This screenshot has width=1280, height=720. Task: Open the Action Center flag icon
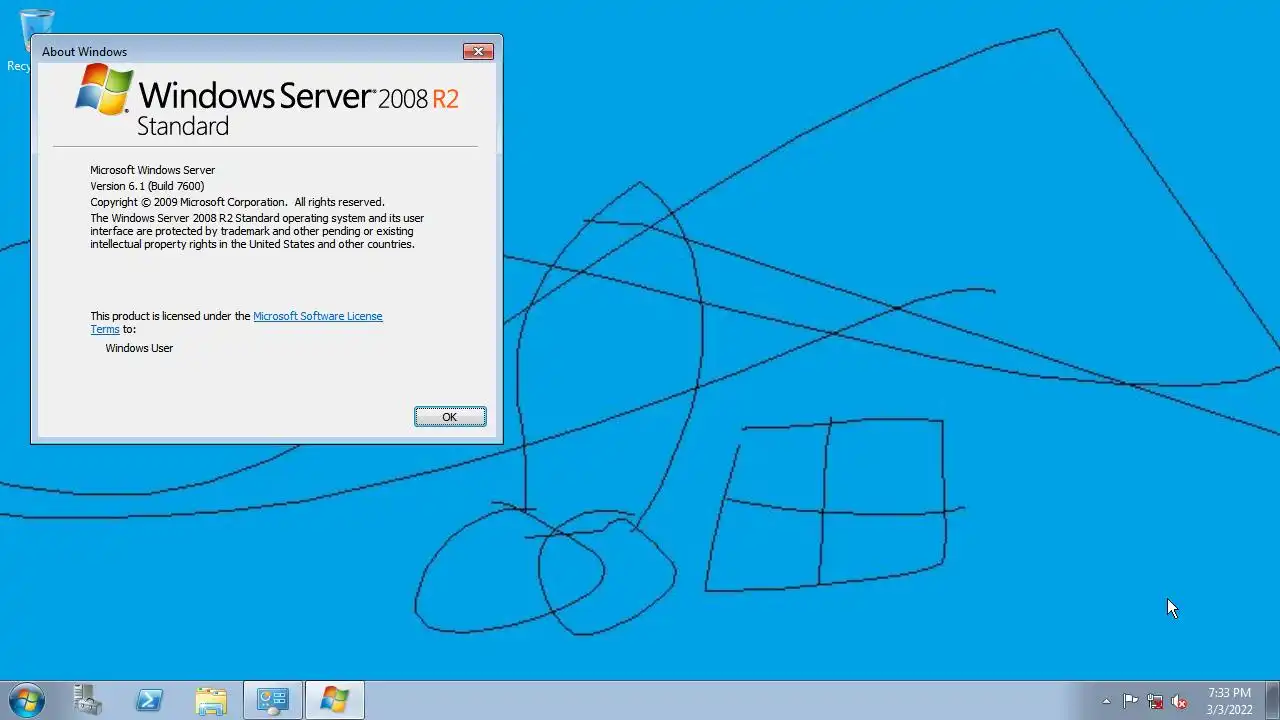[x=1130, y=701]
